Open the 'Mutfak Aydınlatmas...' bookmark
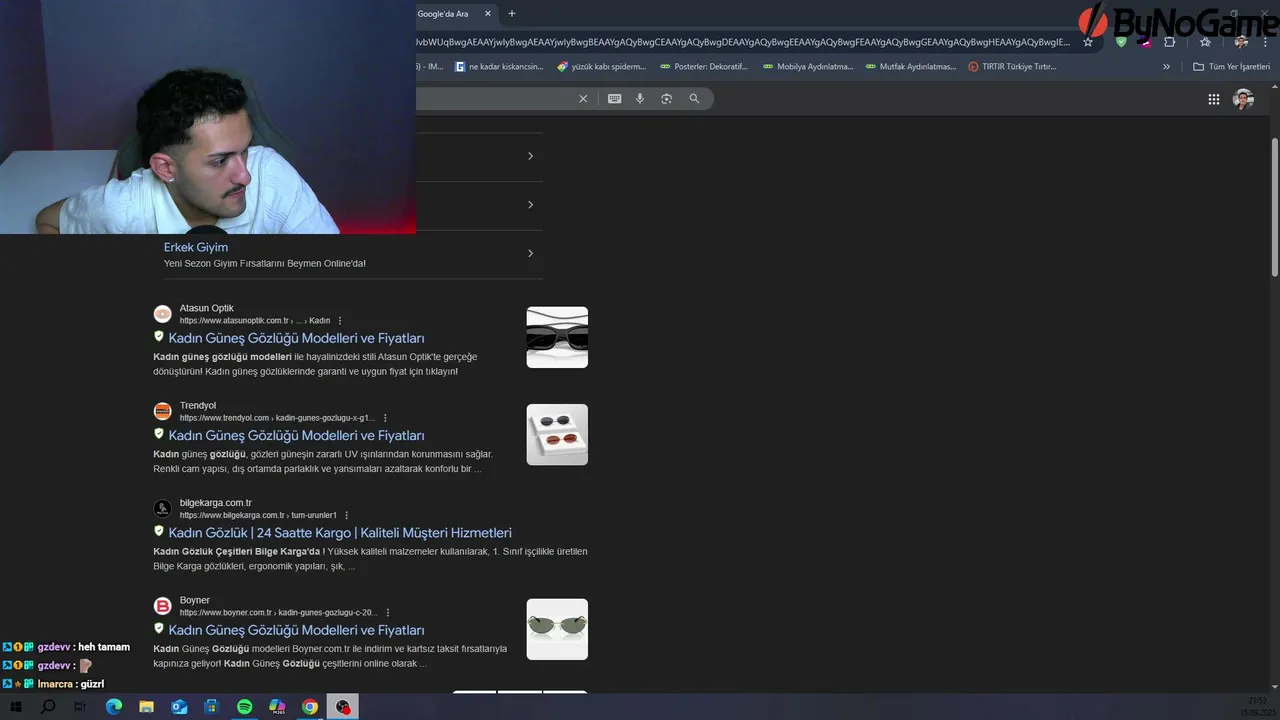Viewport: 1280px width, 720px height. (x=911, y=67)
